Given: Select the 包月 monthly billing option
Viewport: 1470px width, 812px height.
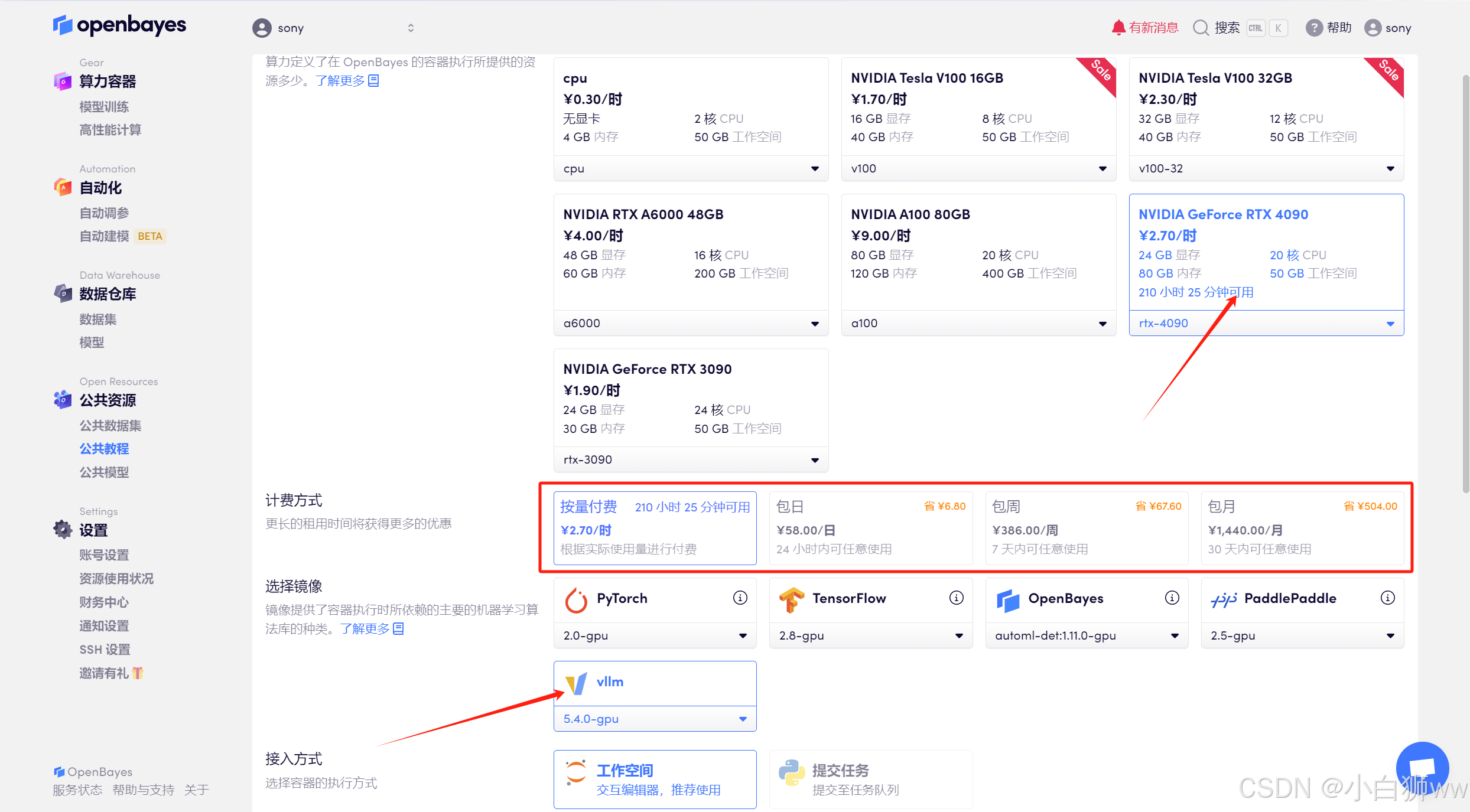Looking at the screenshot, I should coord(1302,527).
